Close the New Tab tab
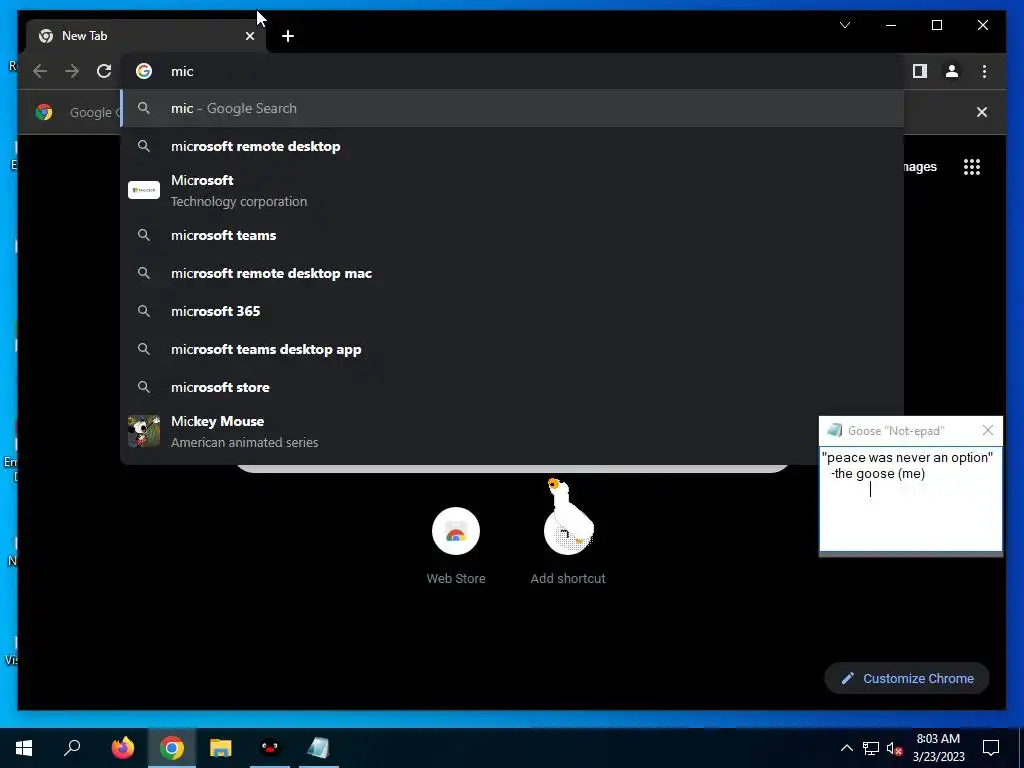 249,36
